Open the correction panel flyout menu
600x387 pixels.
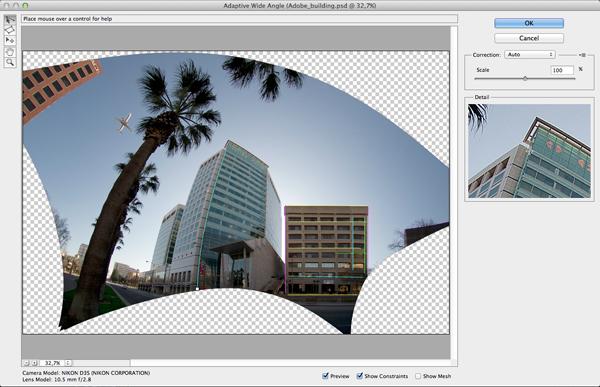582,55
